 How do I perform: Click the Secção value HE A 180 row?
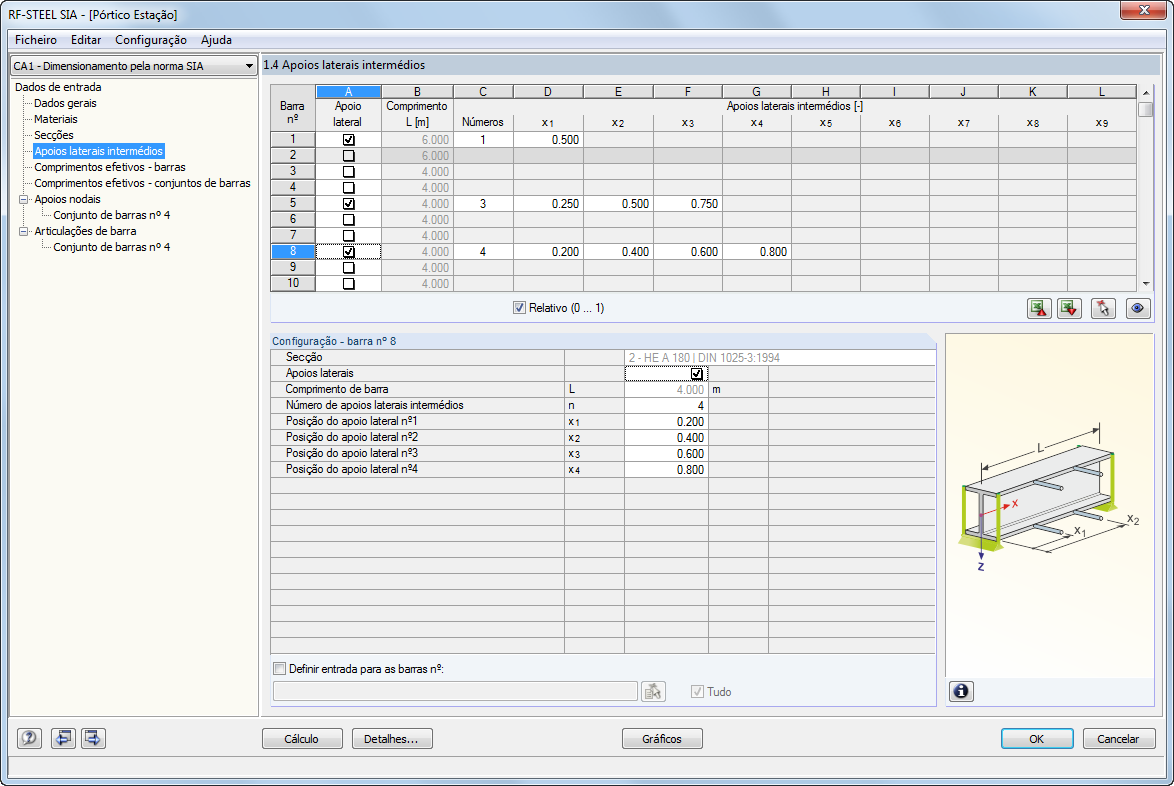(779, 358)
